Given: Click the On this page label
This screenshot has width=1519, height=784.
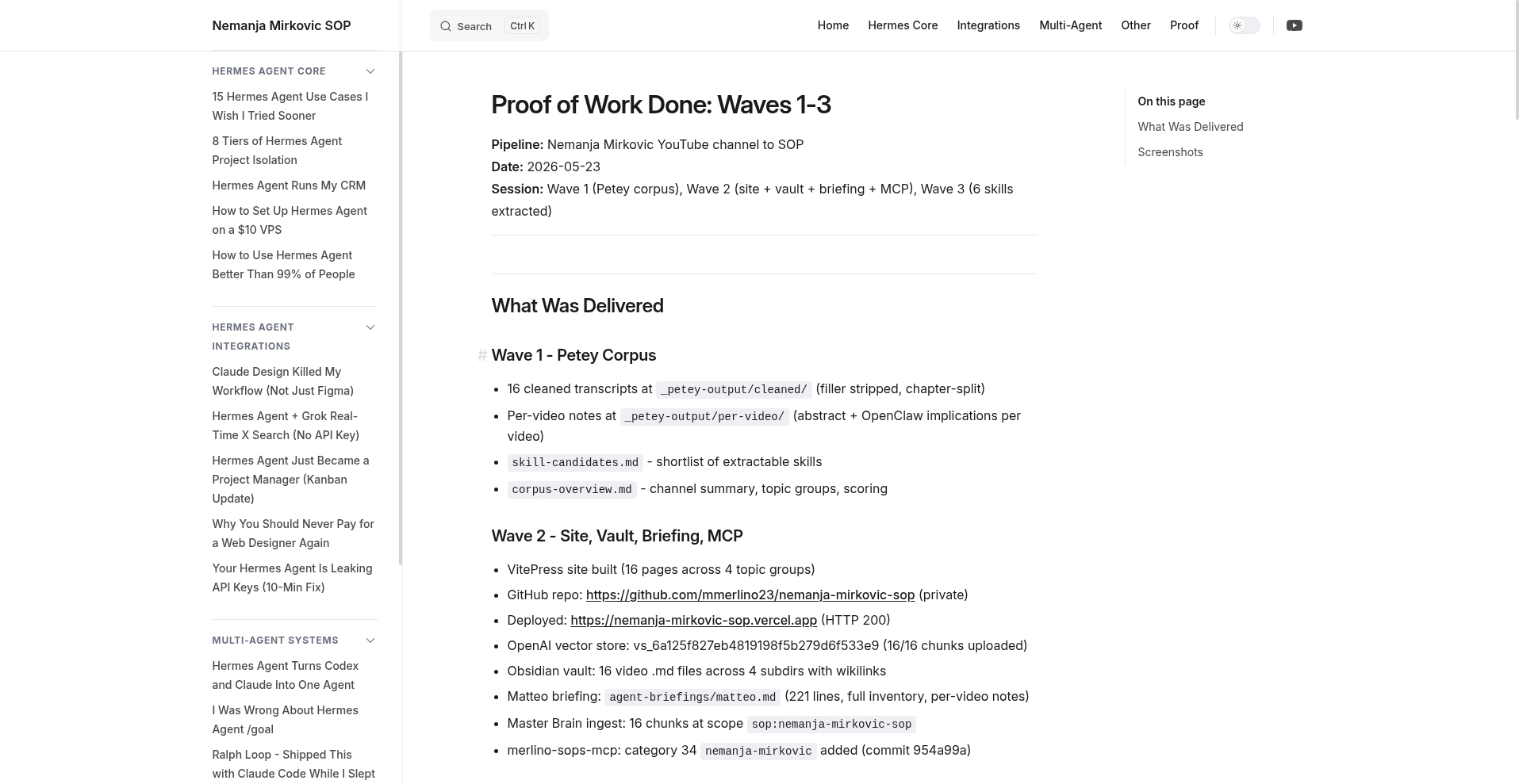Looking at the screenshot, I should pos(1171,101).
